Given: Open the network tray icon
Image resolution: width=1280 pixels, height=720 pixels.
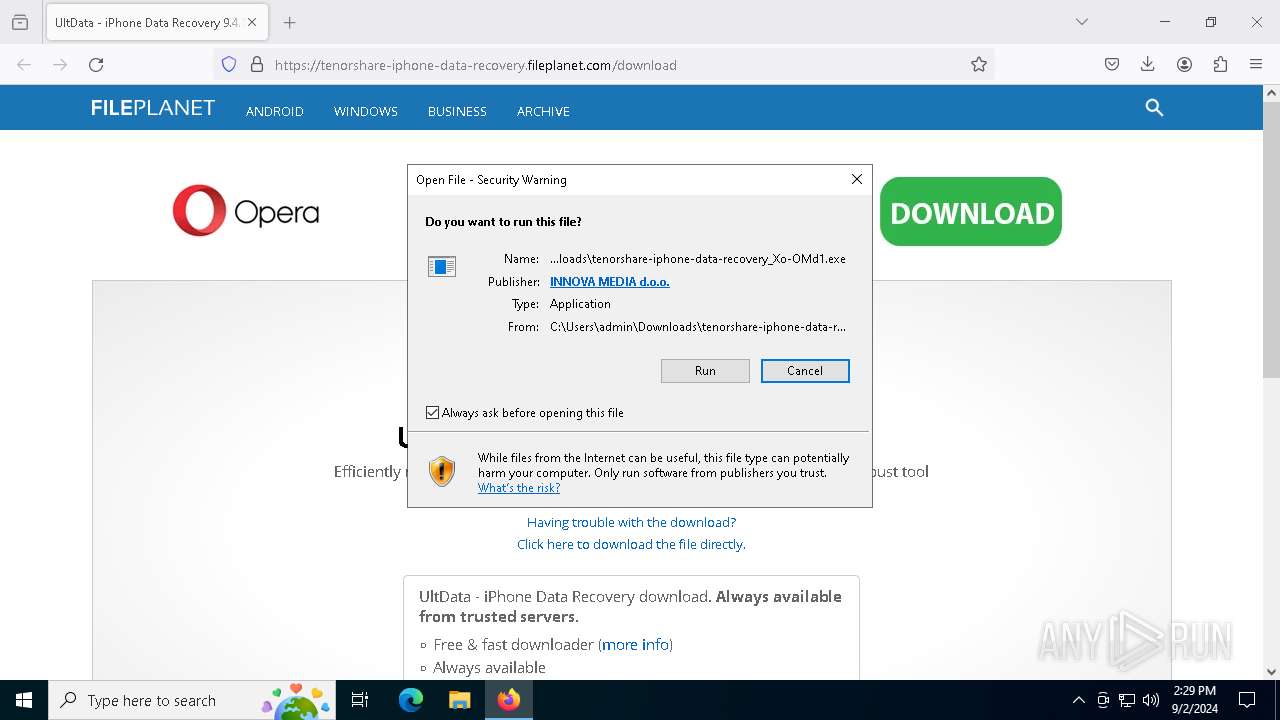Looking at the screenshot, I should click(1127, 700).
